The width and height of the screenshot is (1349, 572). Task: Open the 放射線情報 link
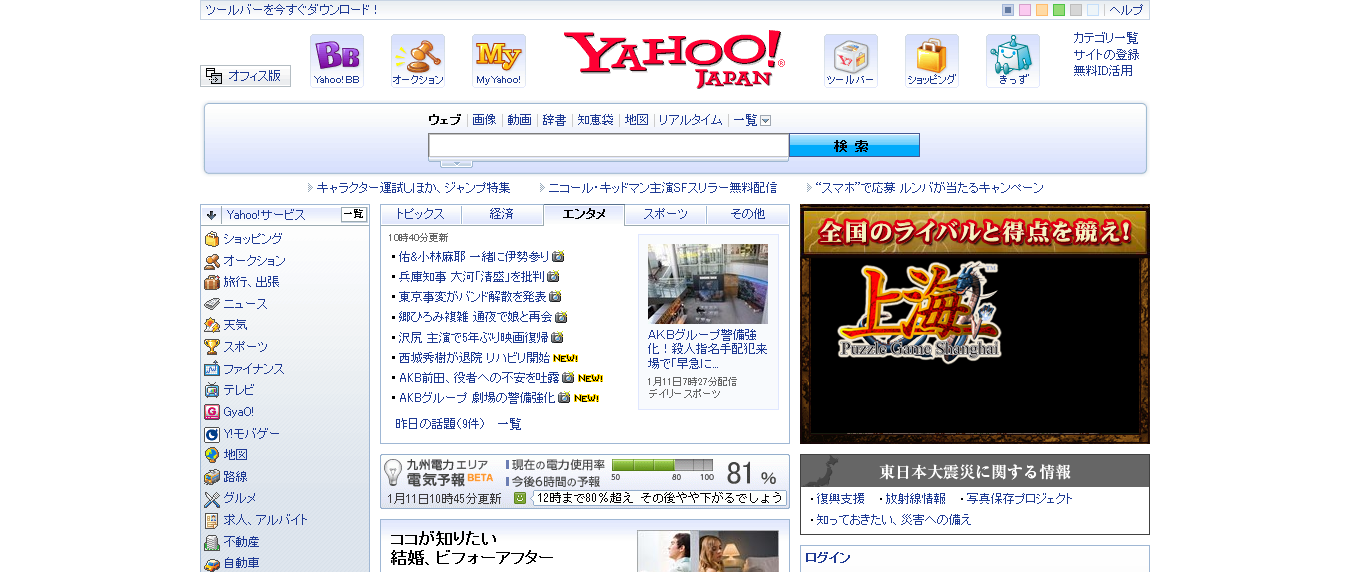coord(915,498)
